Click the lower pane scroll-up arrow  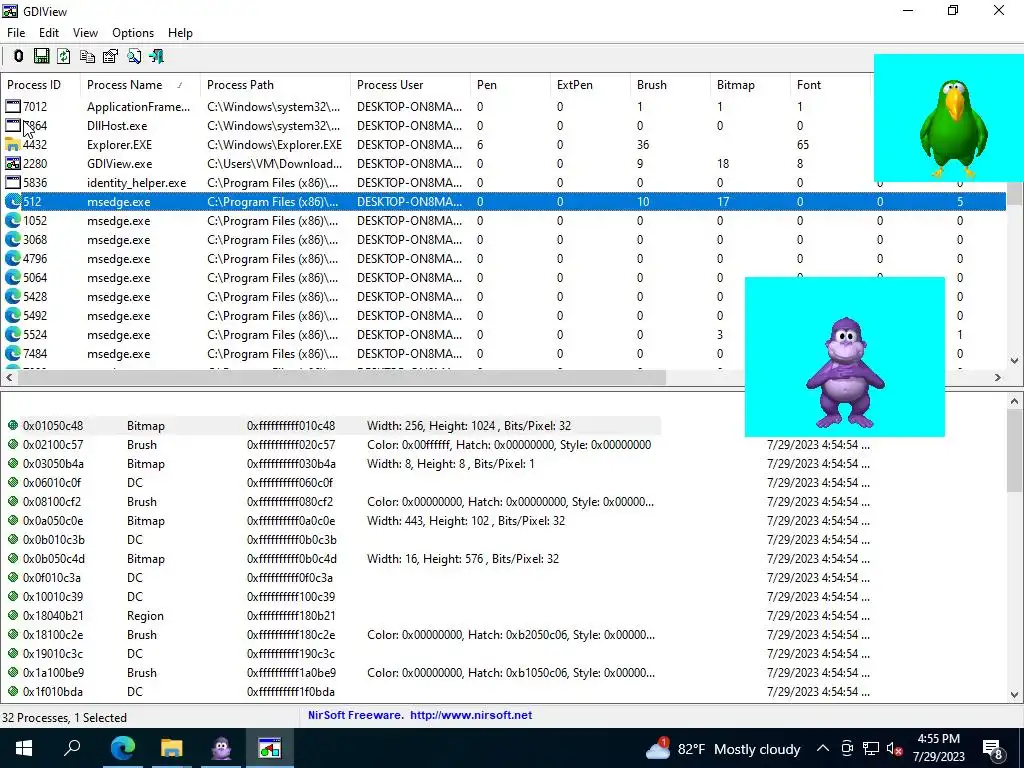point(1014,401)
